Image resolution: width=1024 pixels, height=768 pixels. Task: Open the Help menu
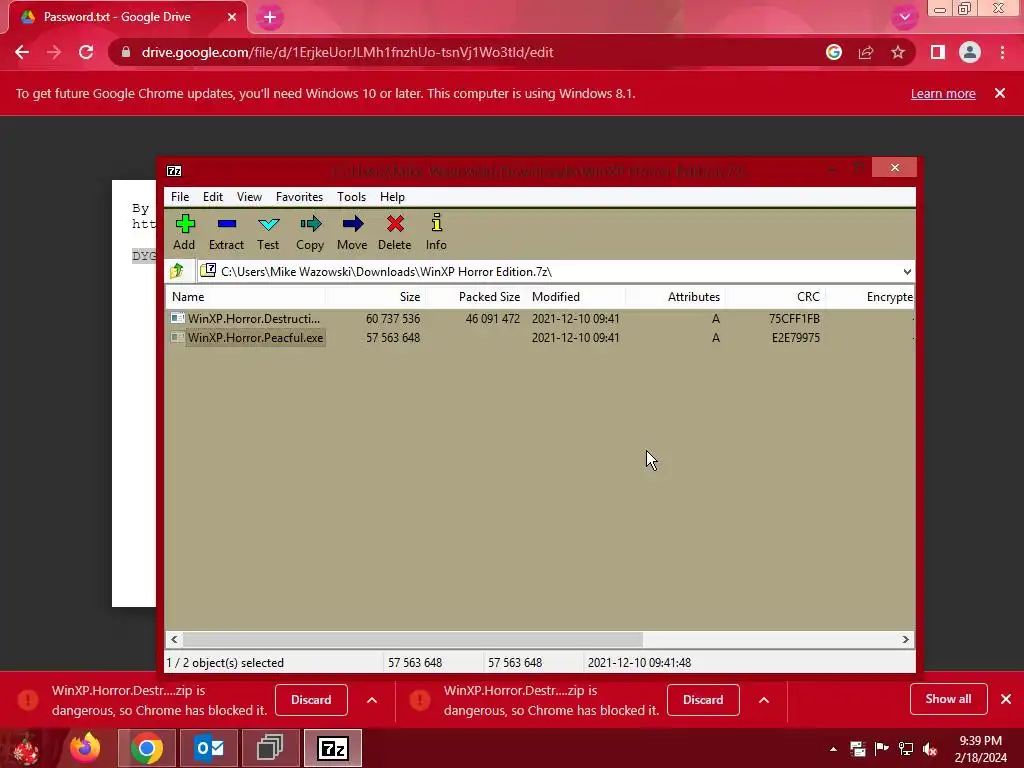tap(392, 197)
